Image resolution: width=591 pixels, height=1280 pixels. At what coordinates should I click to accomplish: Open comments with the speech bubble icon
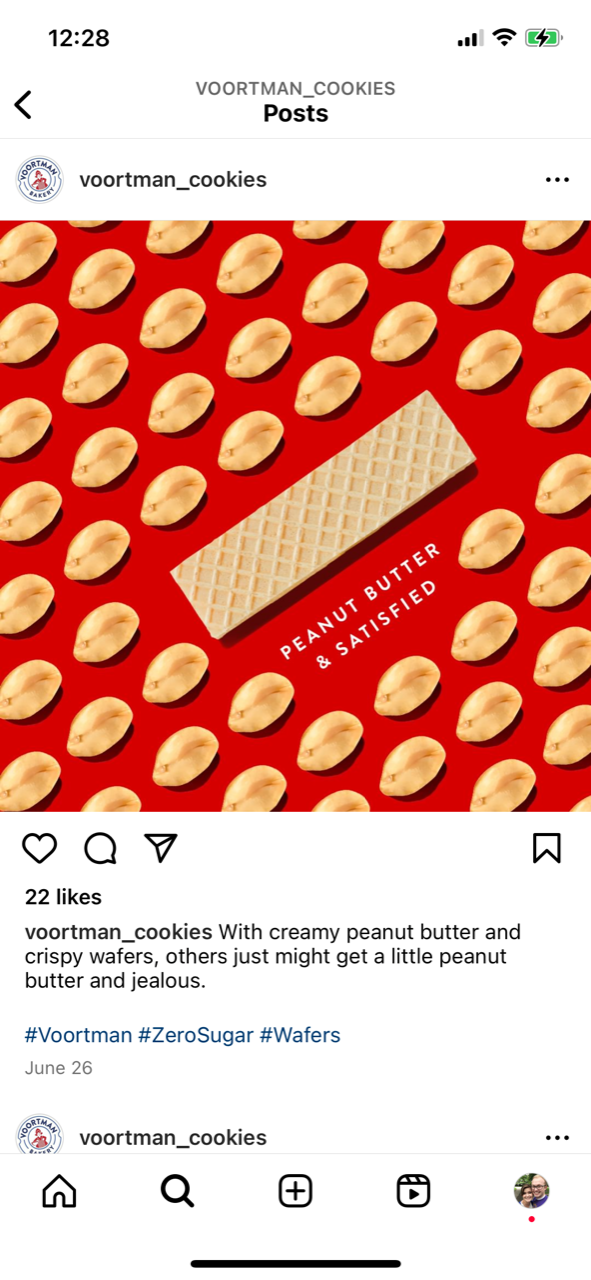pos(100,848)
